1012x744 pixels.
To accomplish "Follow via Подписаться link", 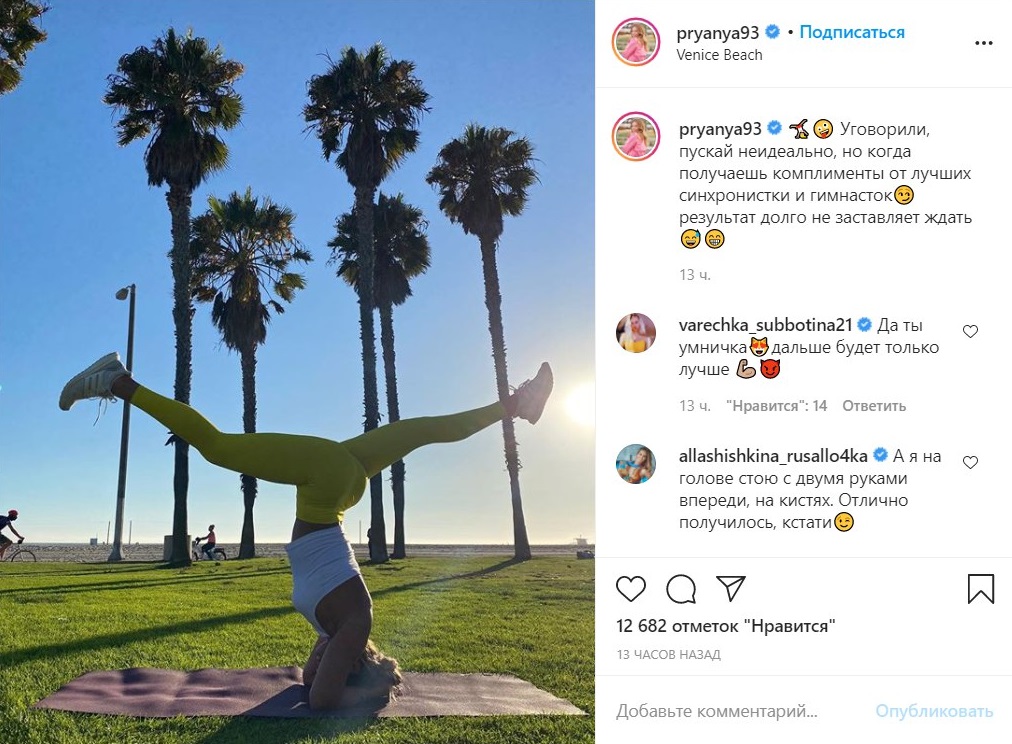I will tap(852, 32).
